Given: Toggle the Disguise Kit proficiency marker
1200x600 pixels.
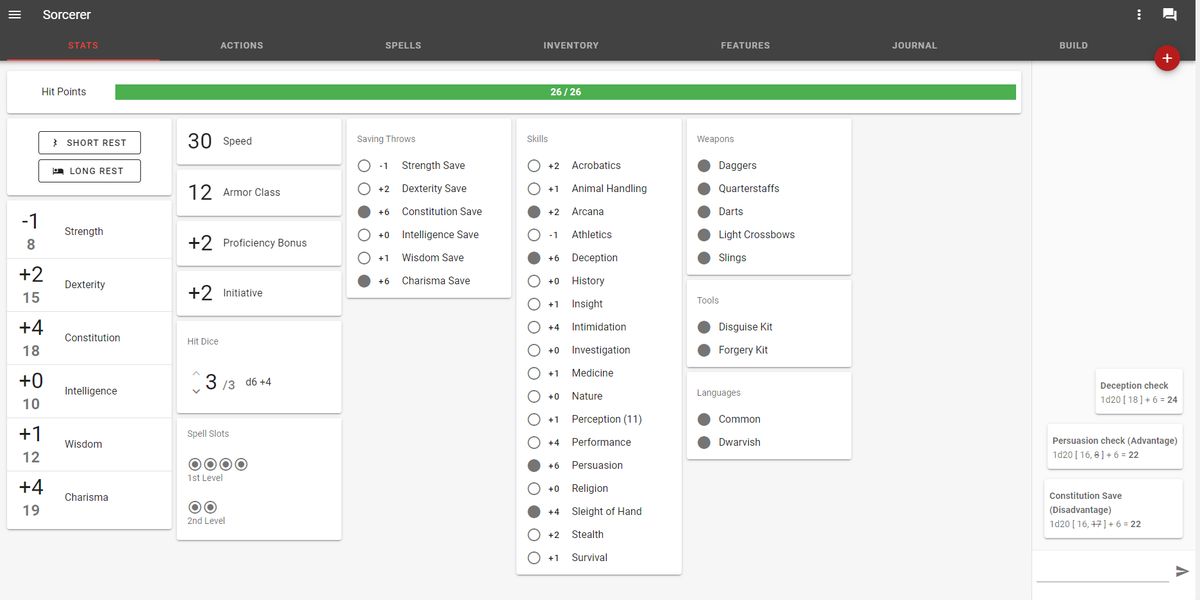Looking at the screenshot, I should 702,326.
